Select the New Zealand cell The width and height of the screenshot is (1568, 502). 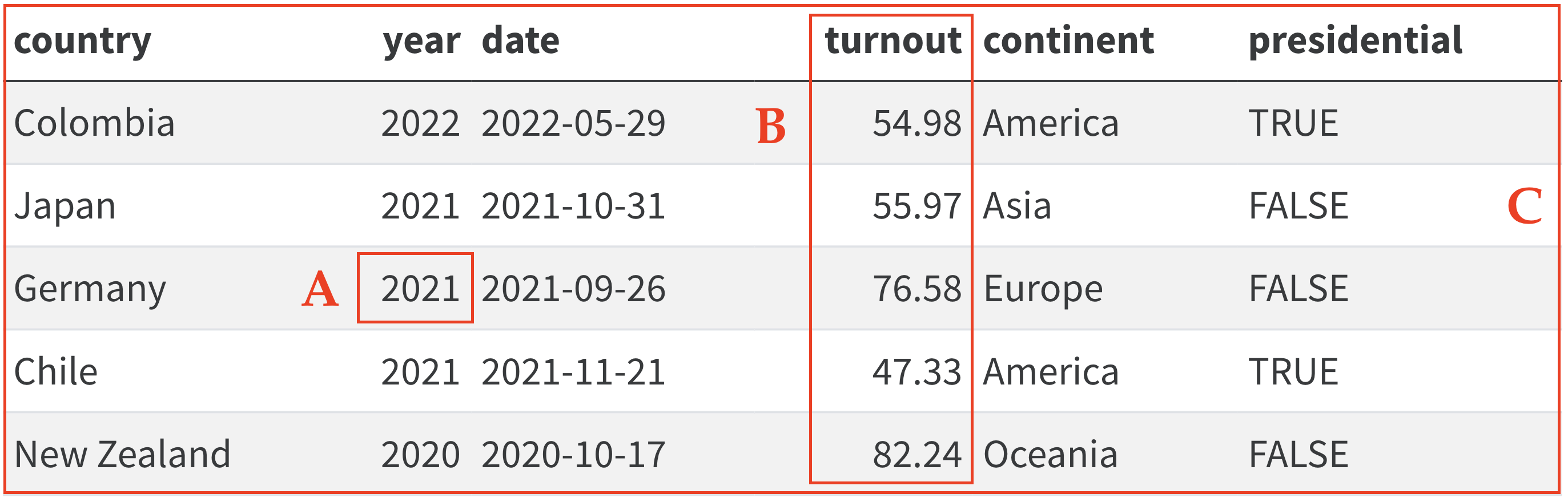click(x=122, y=455)
